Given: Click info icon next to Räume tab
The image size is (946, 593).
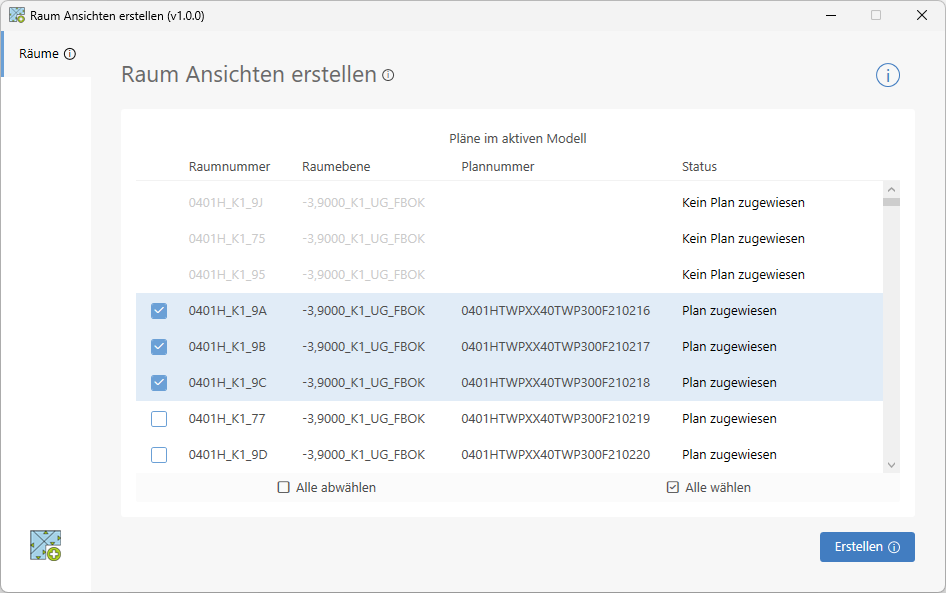Looking at the screenshot, I should pos(70,54).
